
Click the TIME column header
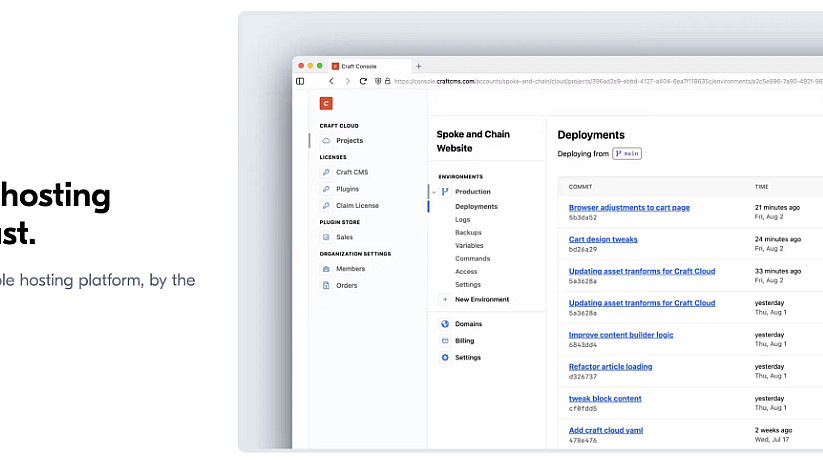(x=762, y=187)
